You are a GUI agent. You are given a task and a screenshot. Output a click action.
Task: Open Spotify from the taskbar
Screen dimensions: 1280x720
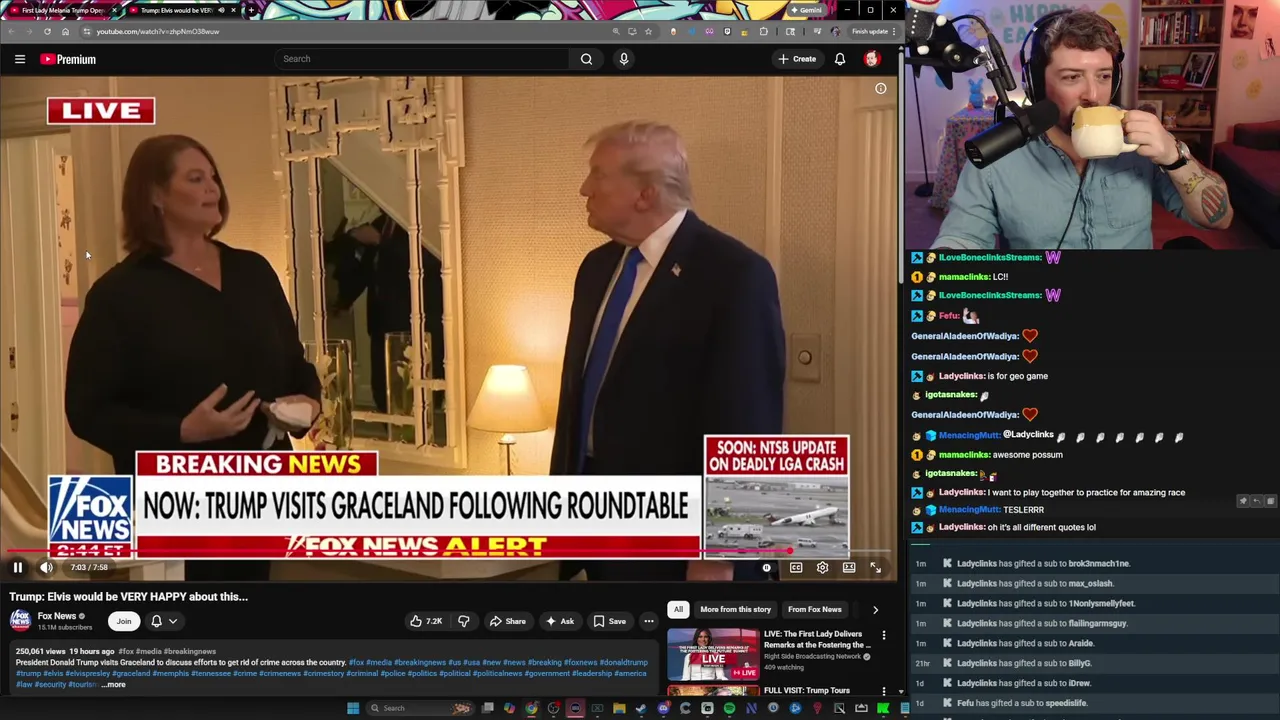(x=729, y=708)
